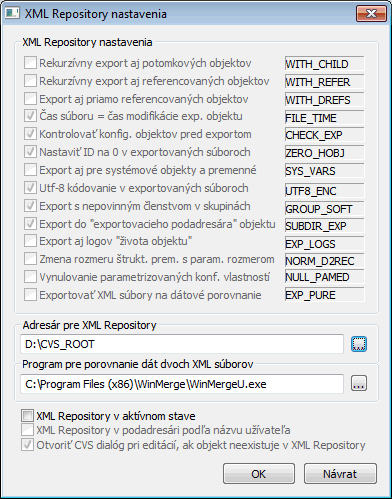Toggle Čas súboru = čas modifikácie checkbox
Image resolution: width=392 pixels, height=499 pixels.
click(x=30, y=116)
